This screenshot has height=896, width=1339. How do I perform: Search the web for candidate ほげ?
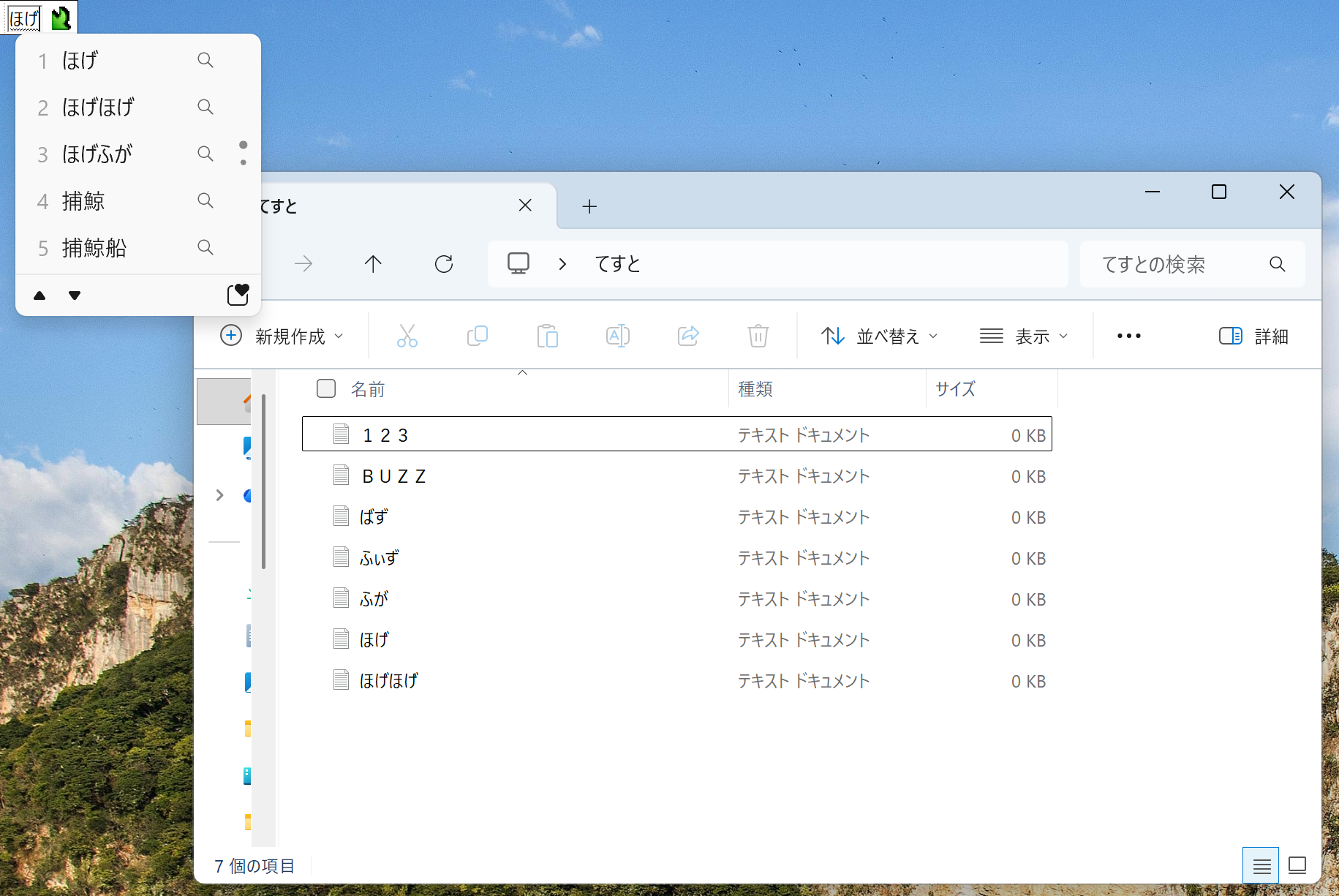coord(205,60)
